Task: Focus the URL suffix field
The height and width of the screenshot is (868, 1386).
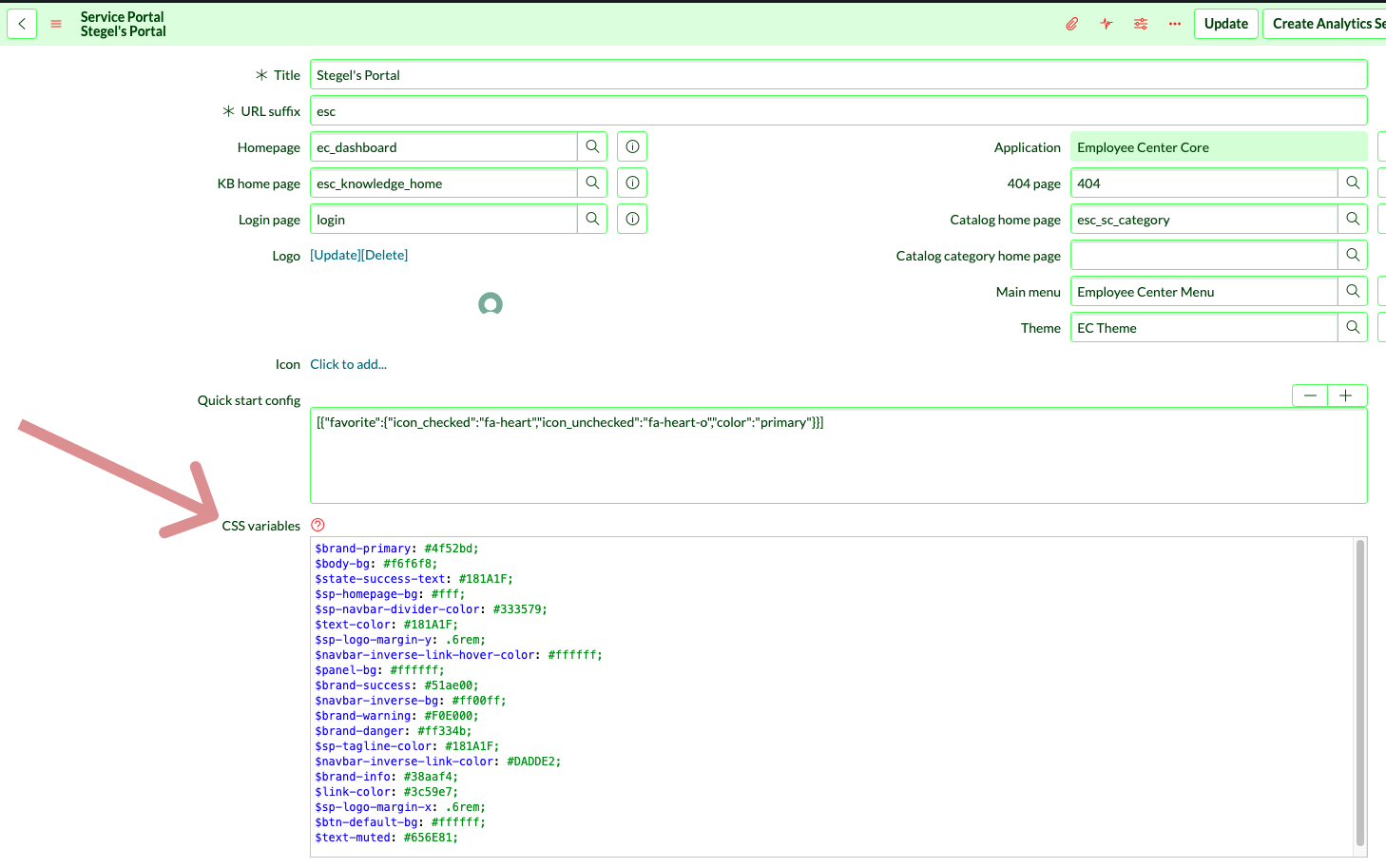Action: click(x=838, y=110)
